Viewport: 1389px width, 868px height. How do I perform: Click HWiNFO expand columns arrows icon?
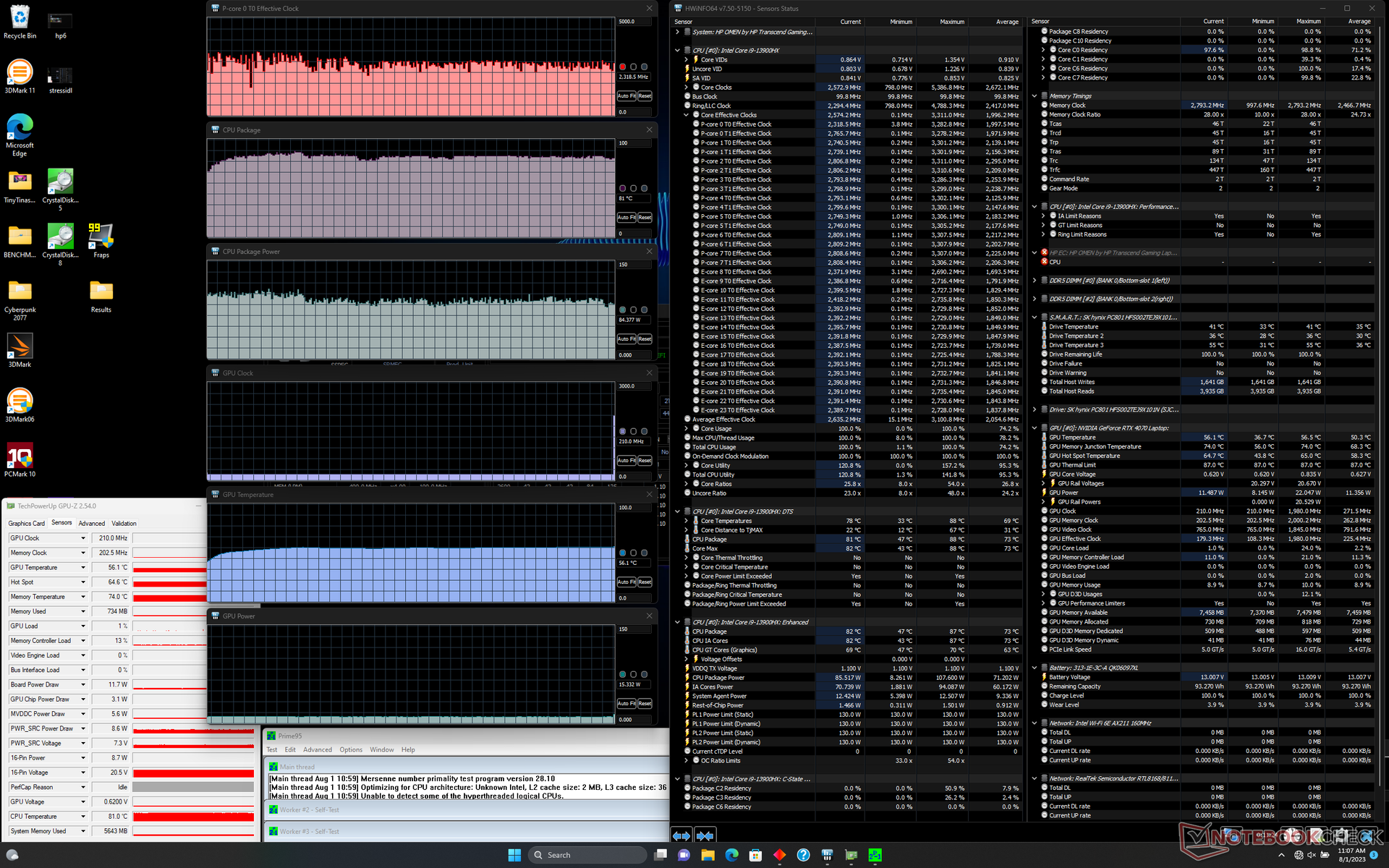[x=681, y=835]
